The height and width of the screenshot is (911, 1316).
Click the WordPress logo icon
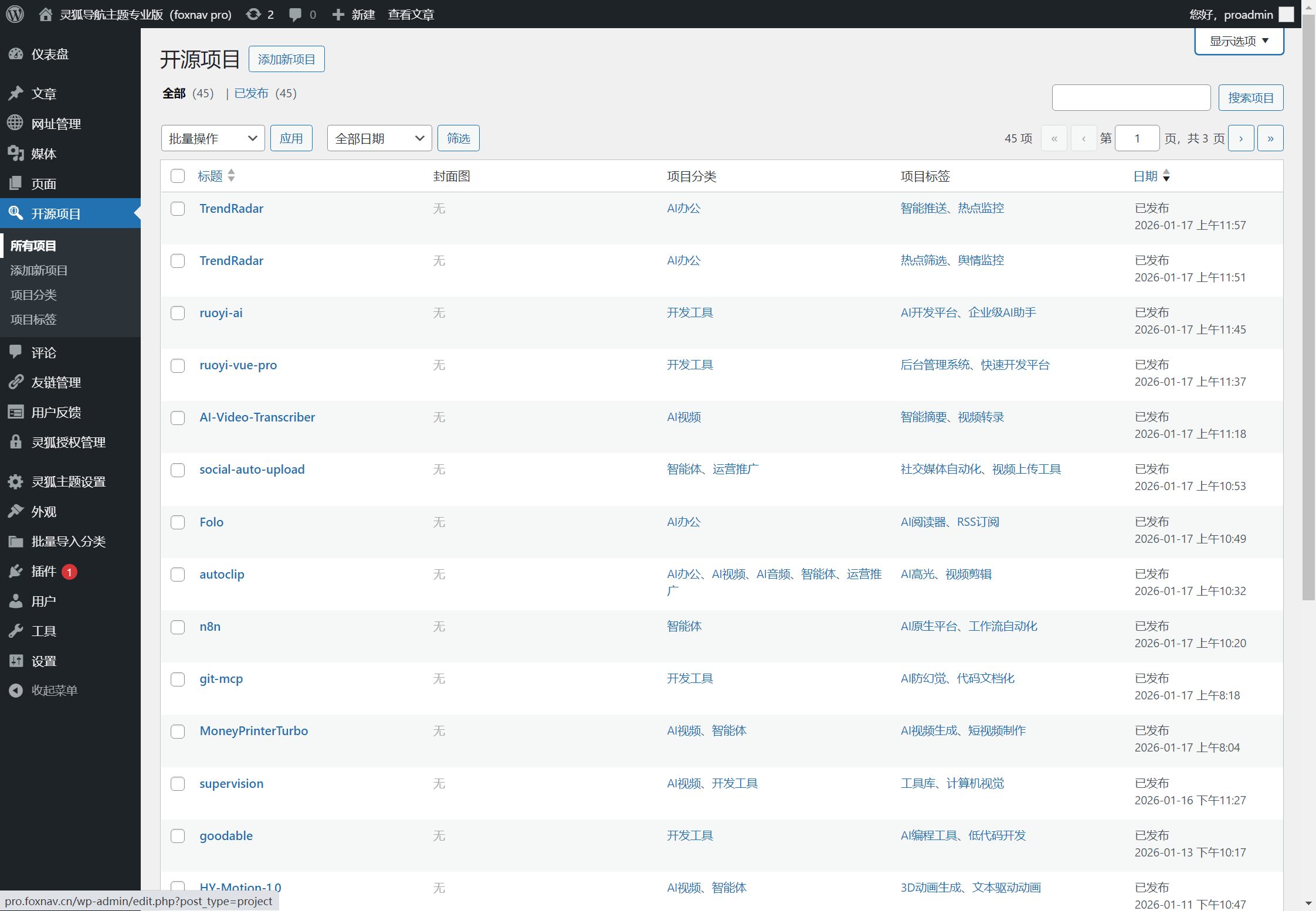(x=15, y=14)
